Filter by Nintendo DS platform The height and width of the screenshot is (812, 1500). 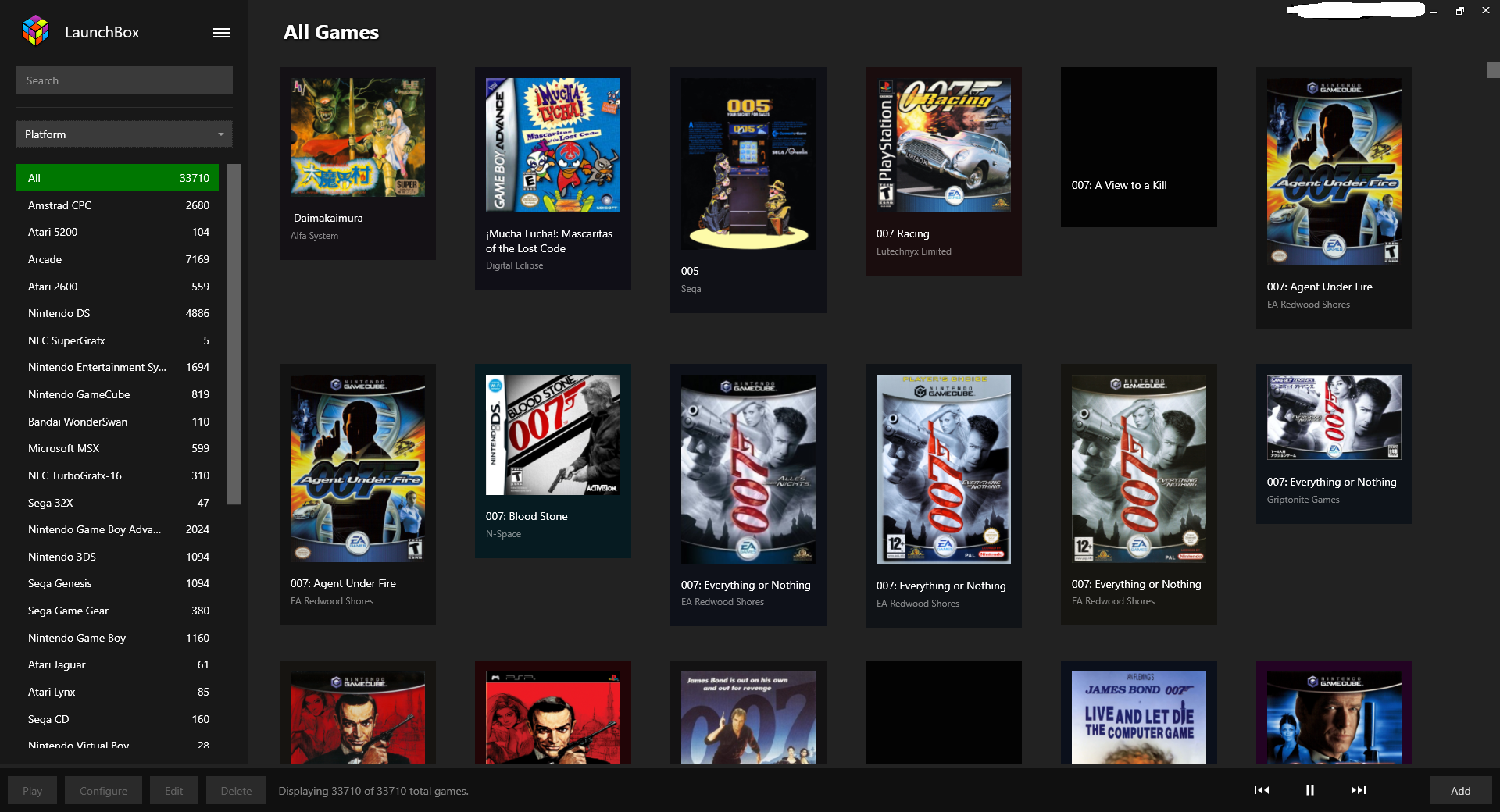[x=117, y=313]
